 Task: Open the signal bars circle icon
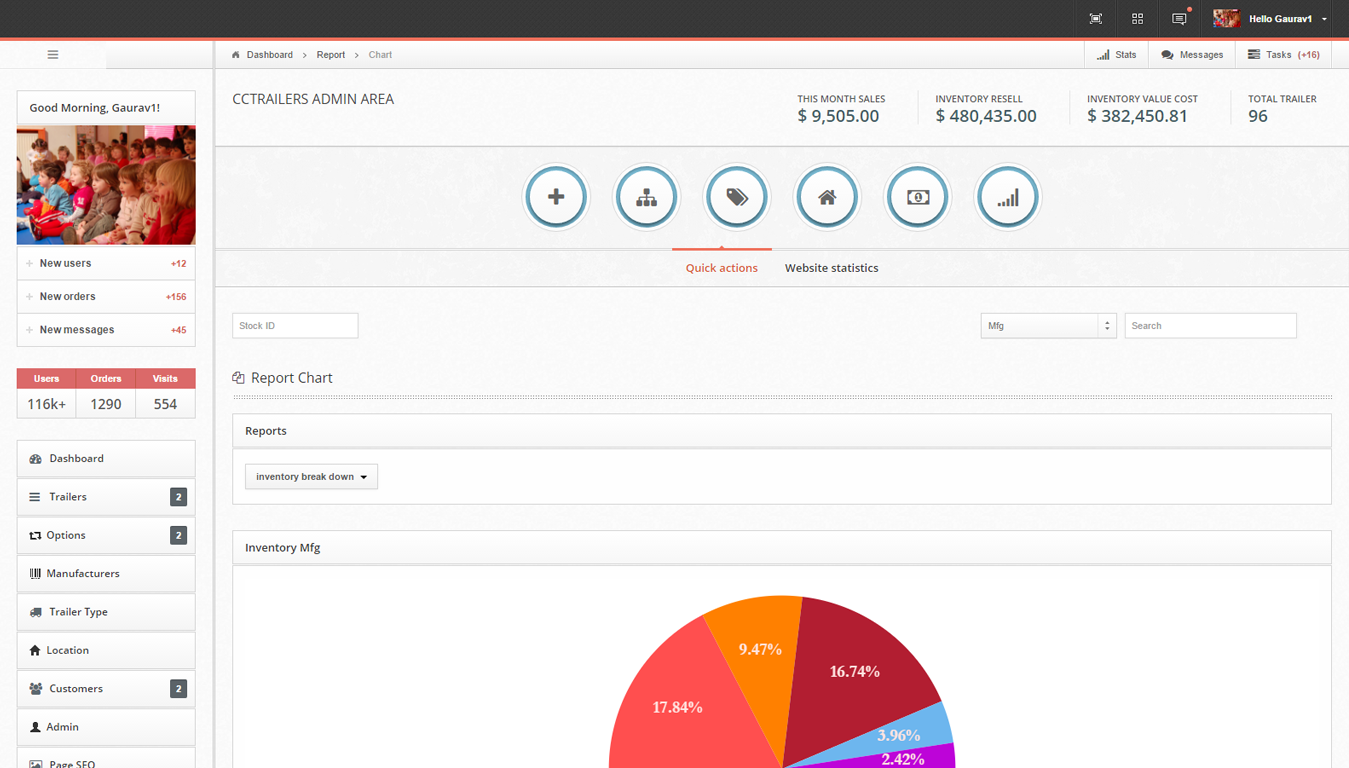coord(1008,197)
